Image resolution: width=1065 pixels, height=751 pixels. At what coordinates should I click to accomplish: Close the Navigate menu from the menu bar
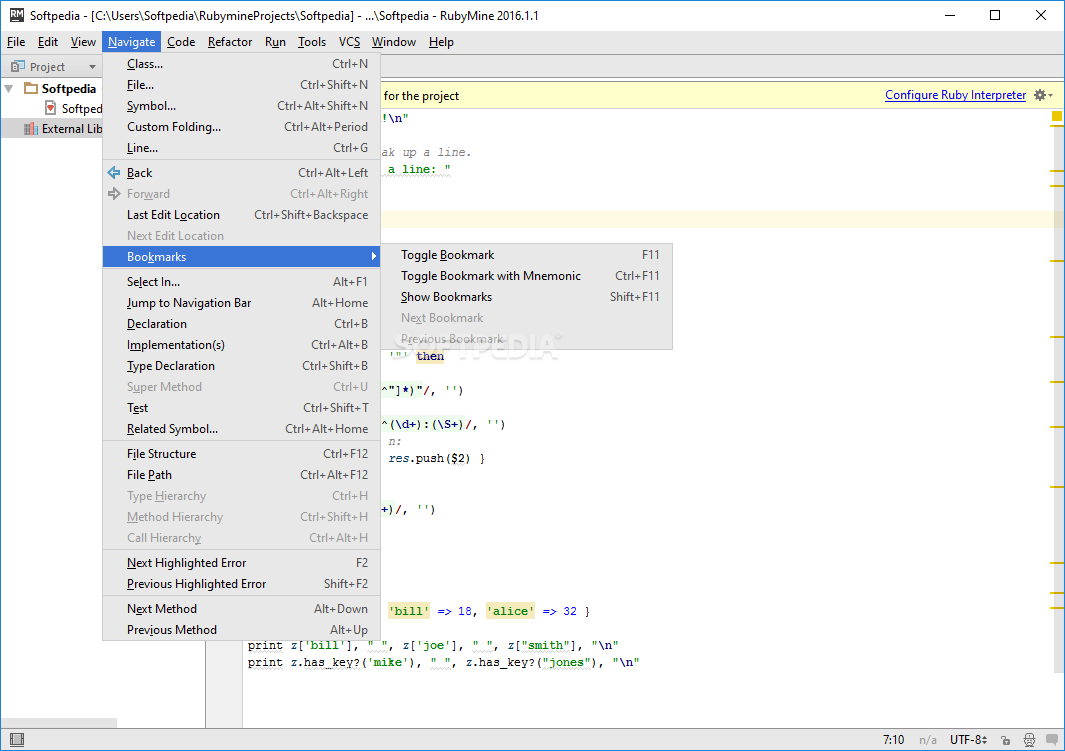[132, 42]
